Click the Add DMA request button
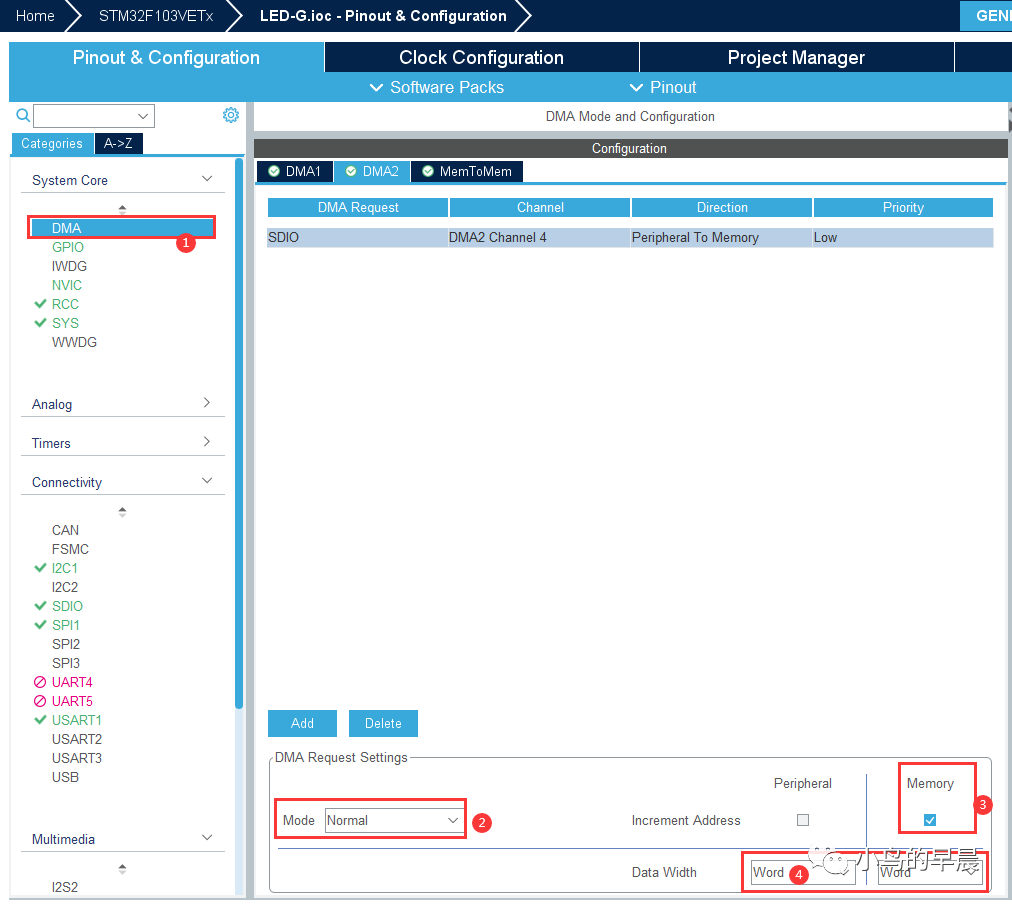Image resolution: width=1012 pixels, height=904 pixels. click(x=302, y=723)
